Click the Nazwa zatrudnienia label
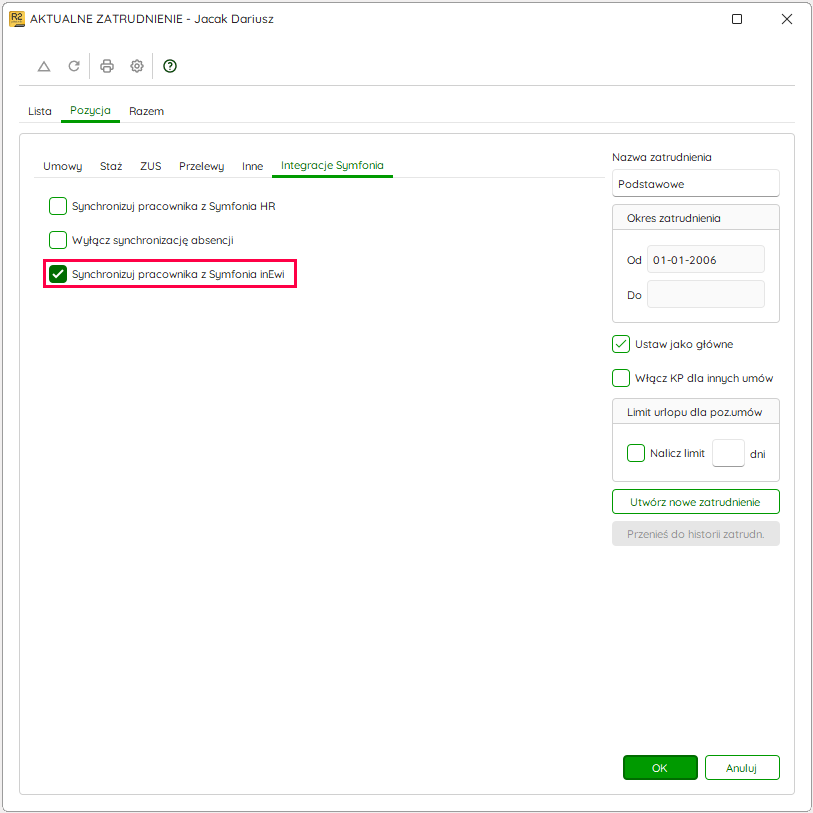Image resolution: width=813 pixels, height=813 pixels. click(662, 157)
